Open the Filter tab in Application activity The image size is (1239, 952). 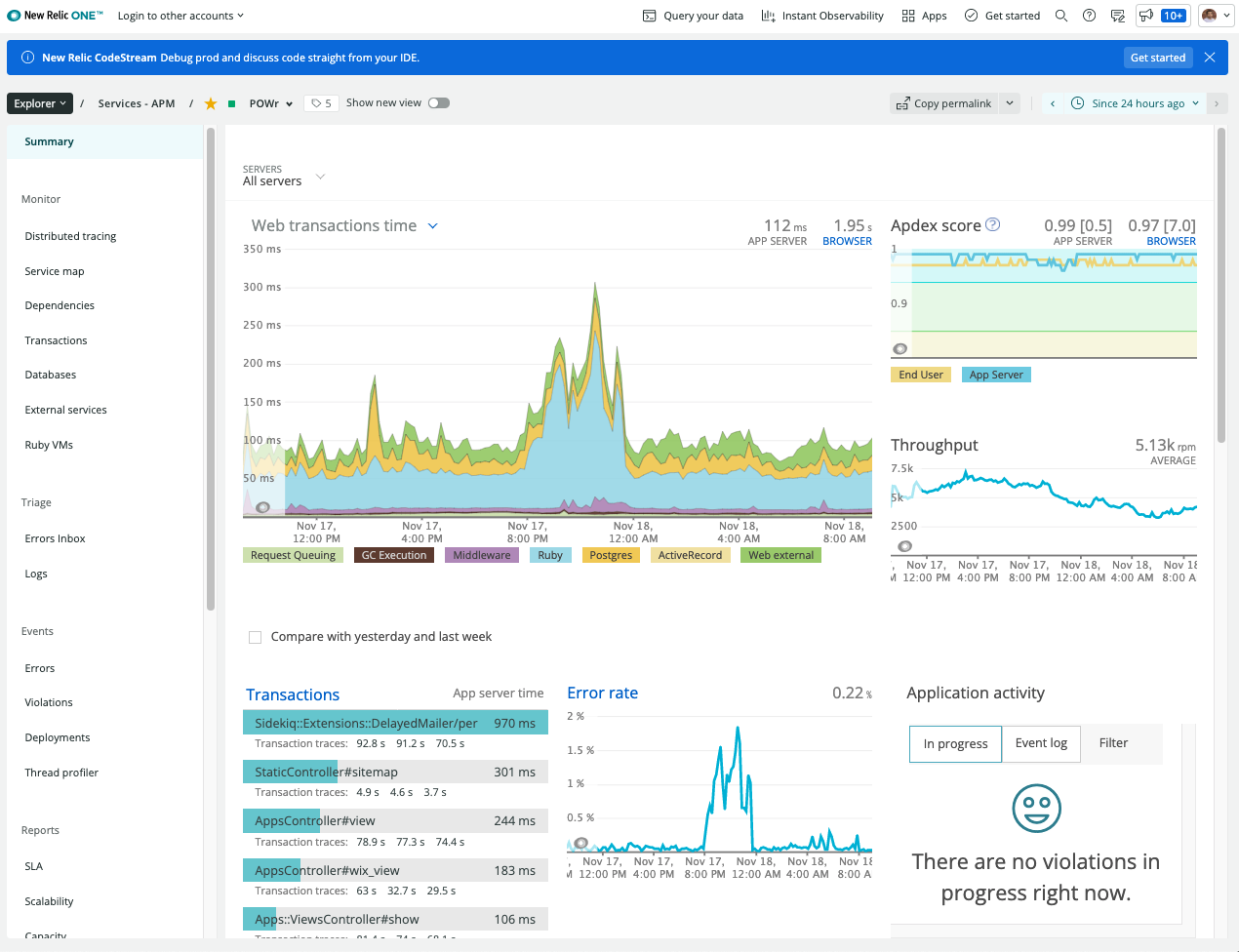click(x=1113, y=742)
